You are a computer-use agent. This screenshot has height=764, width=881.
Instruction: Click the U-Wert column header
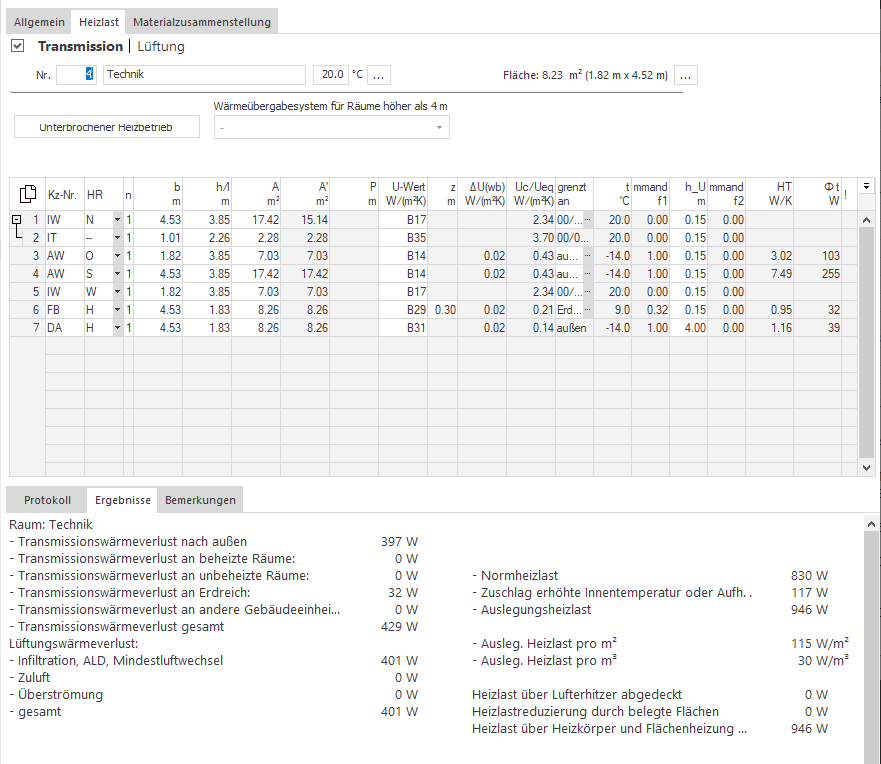[x=403, y=194]
